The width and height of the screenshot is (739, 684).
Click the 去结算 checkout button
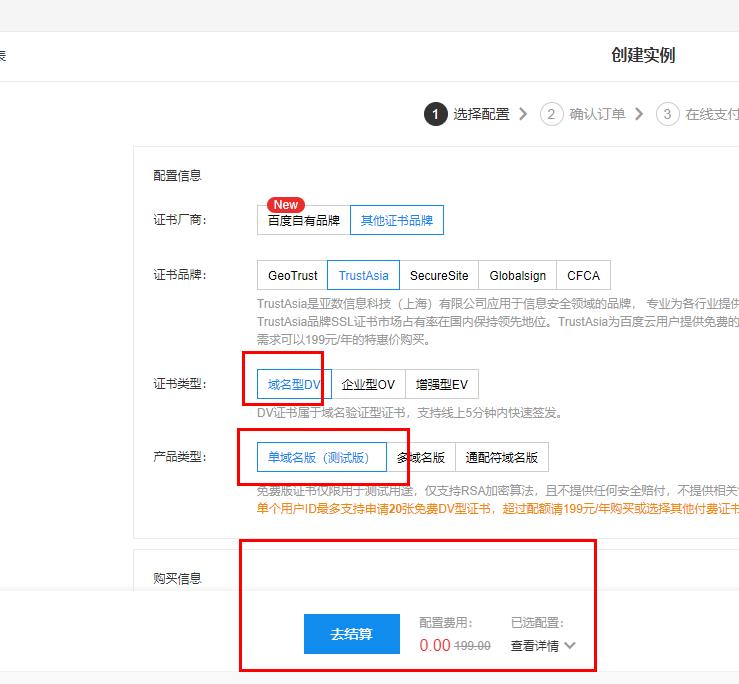point(351,634)
